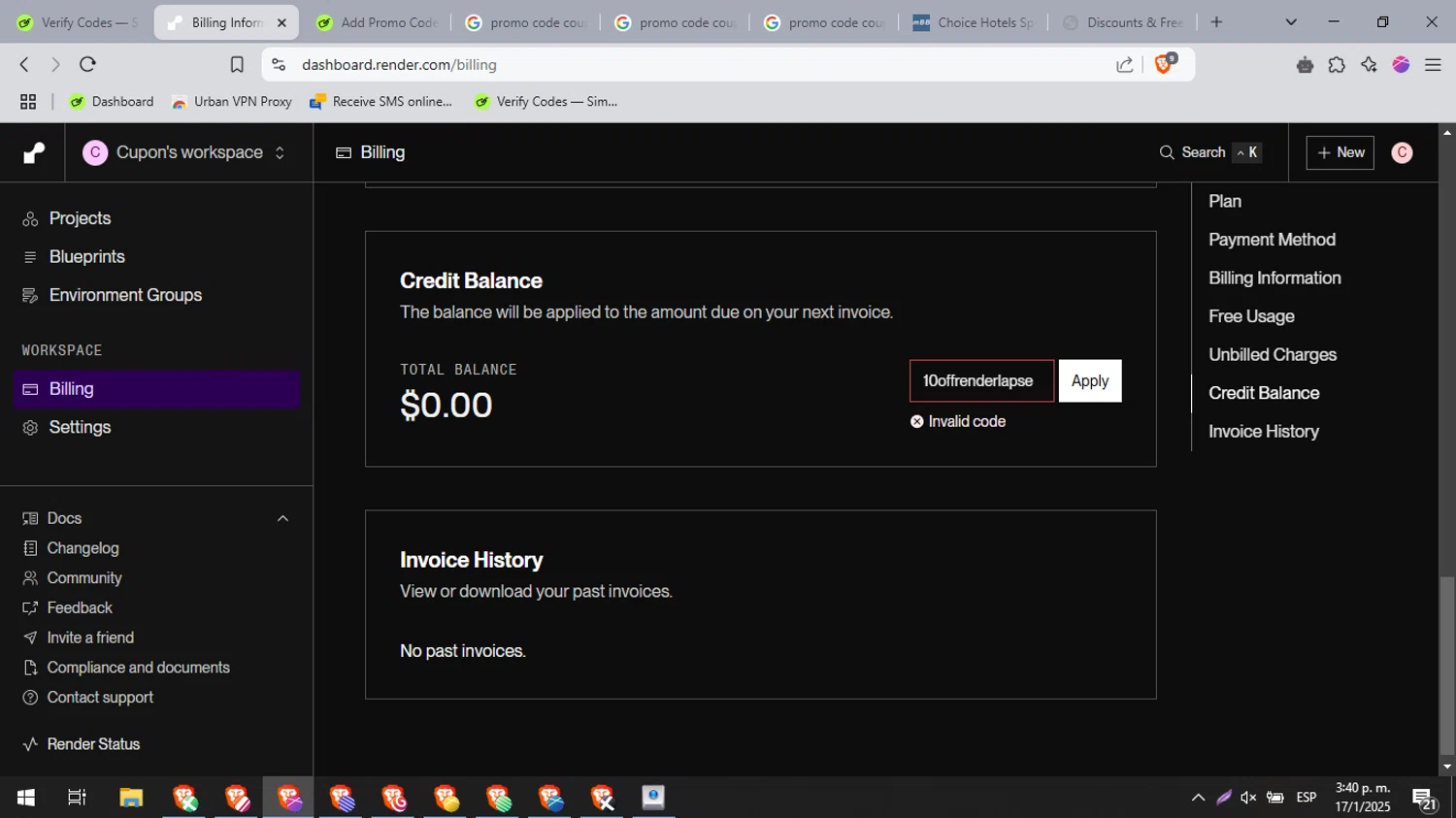Open Urban VPN Proxy bookmark
This screenshot has height=818, width=1456.
point(231,102)
